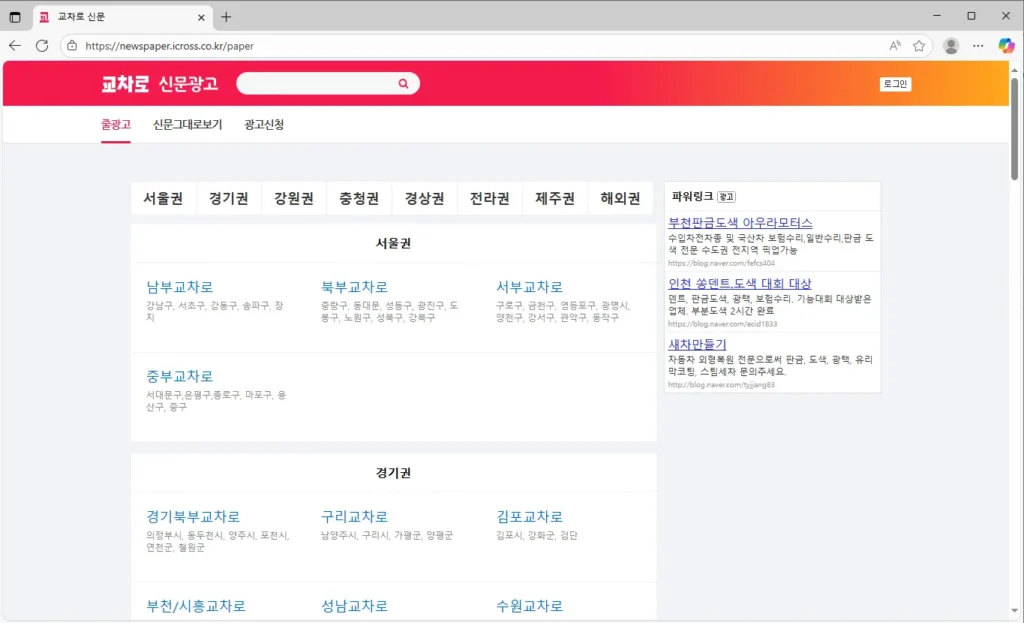Select the 해외권 region tab

[x=619, y=198]
